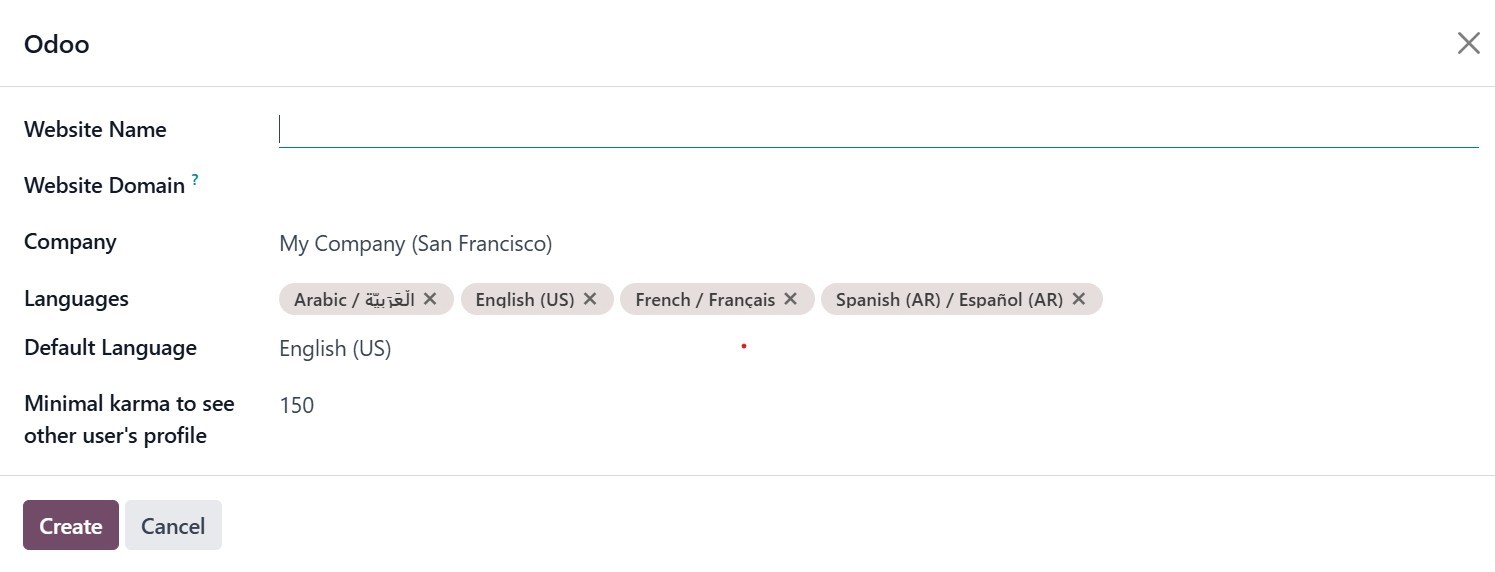Select the Arabic tag label
Screen dimensions: 1495x572
(x=354, y=299)
